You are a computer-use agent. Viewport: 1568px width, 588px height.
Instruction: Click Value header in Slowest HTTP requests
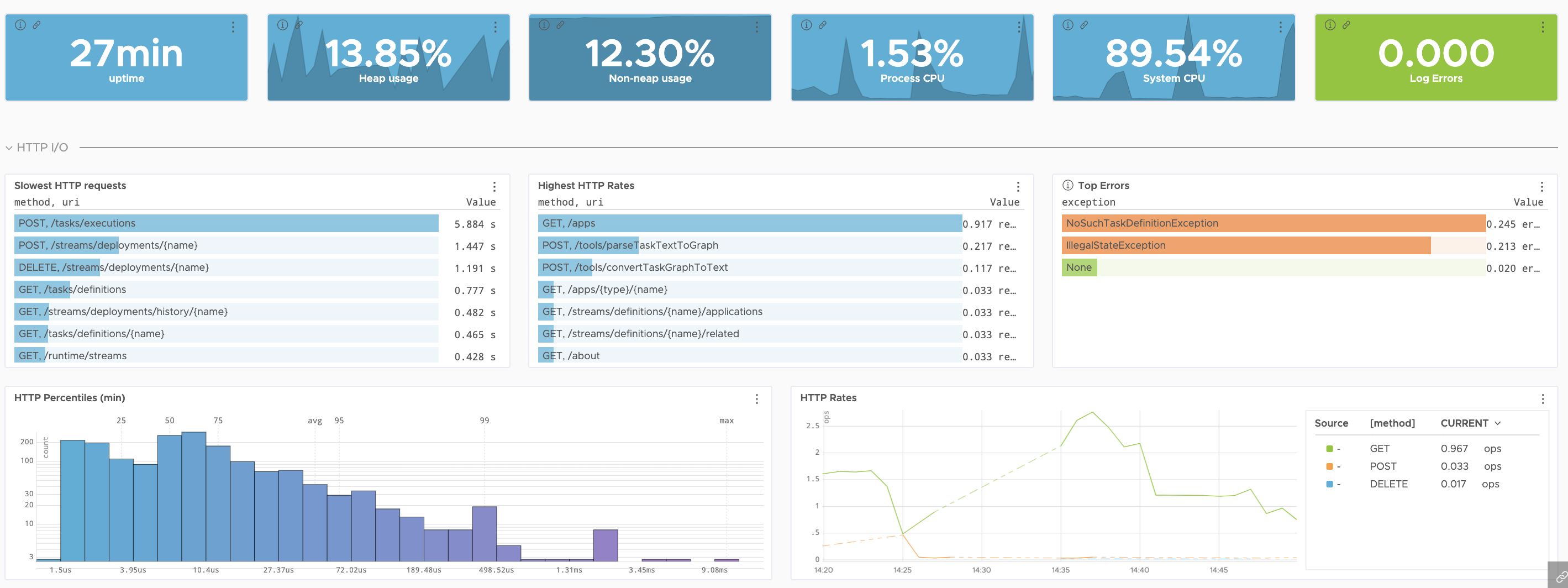481,202
